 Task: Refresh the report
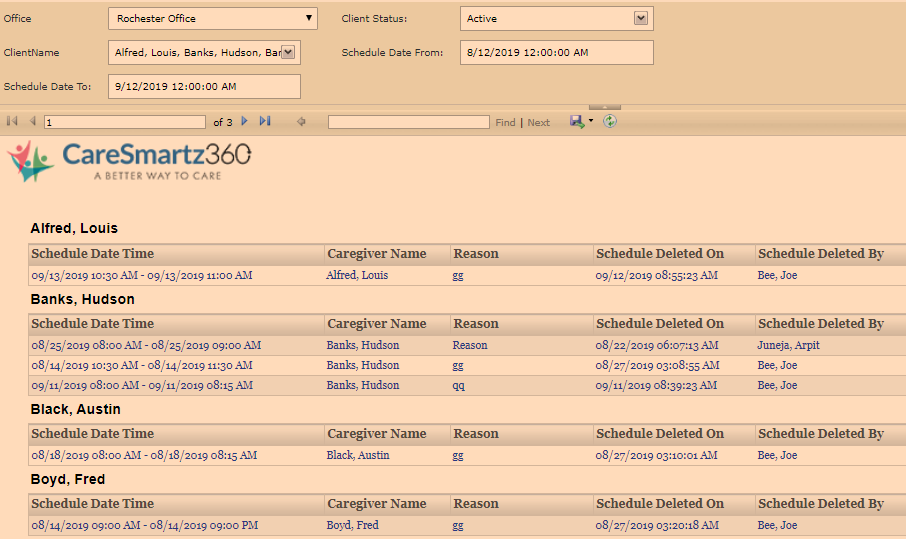point(610,121)
